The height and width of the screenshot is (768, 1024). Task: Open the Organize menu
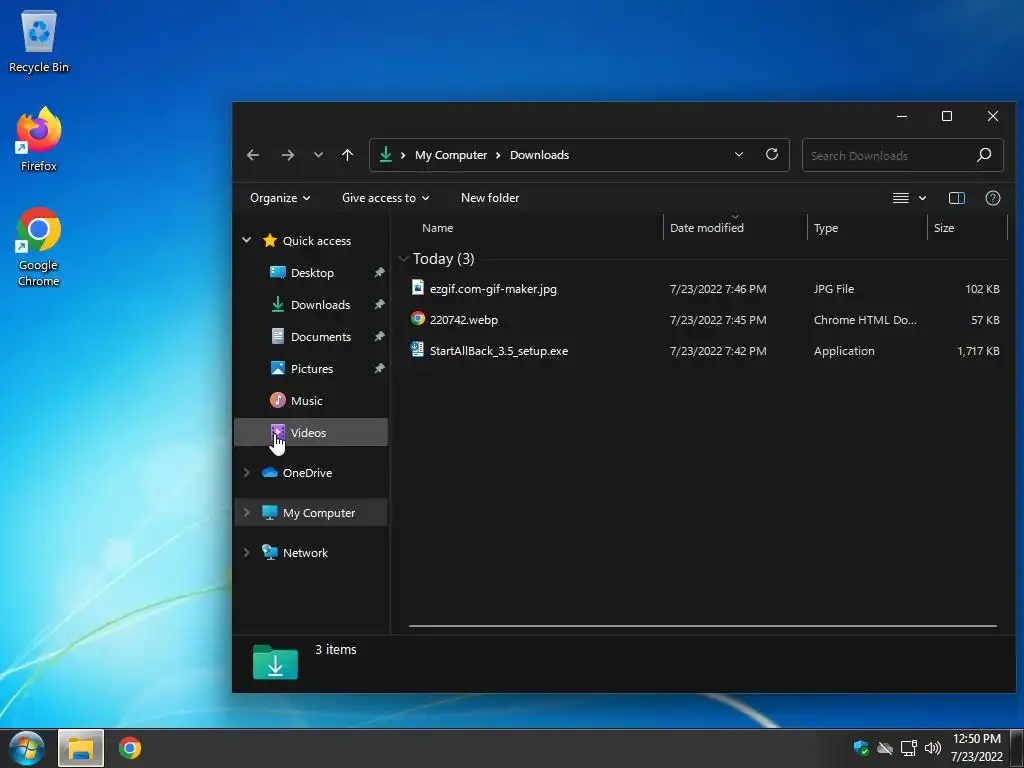pos(280,198)
